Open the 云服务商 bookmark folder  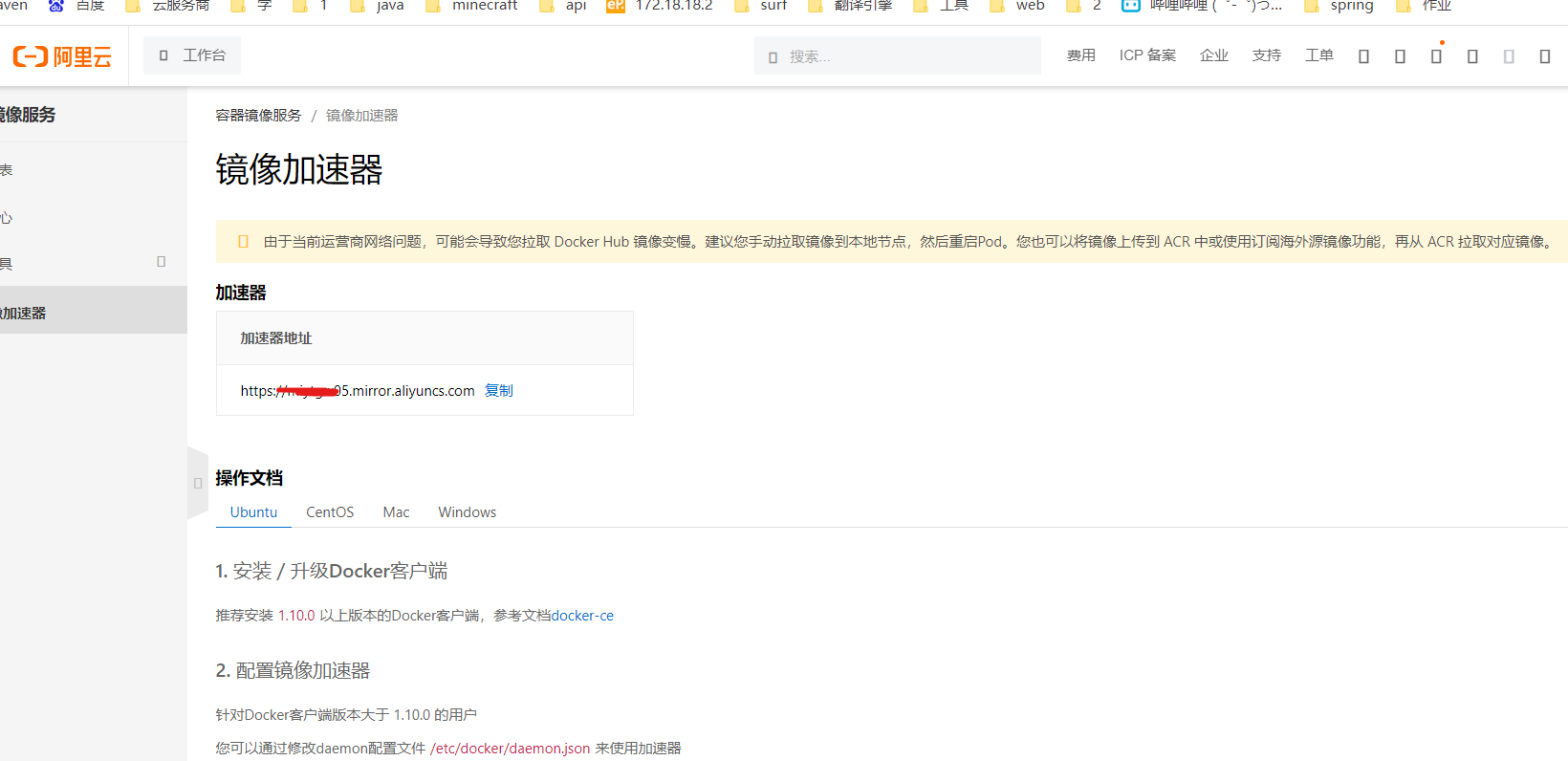click(167, 6)
